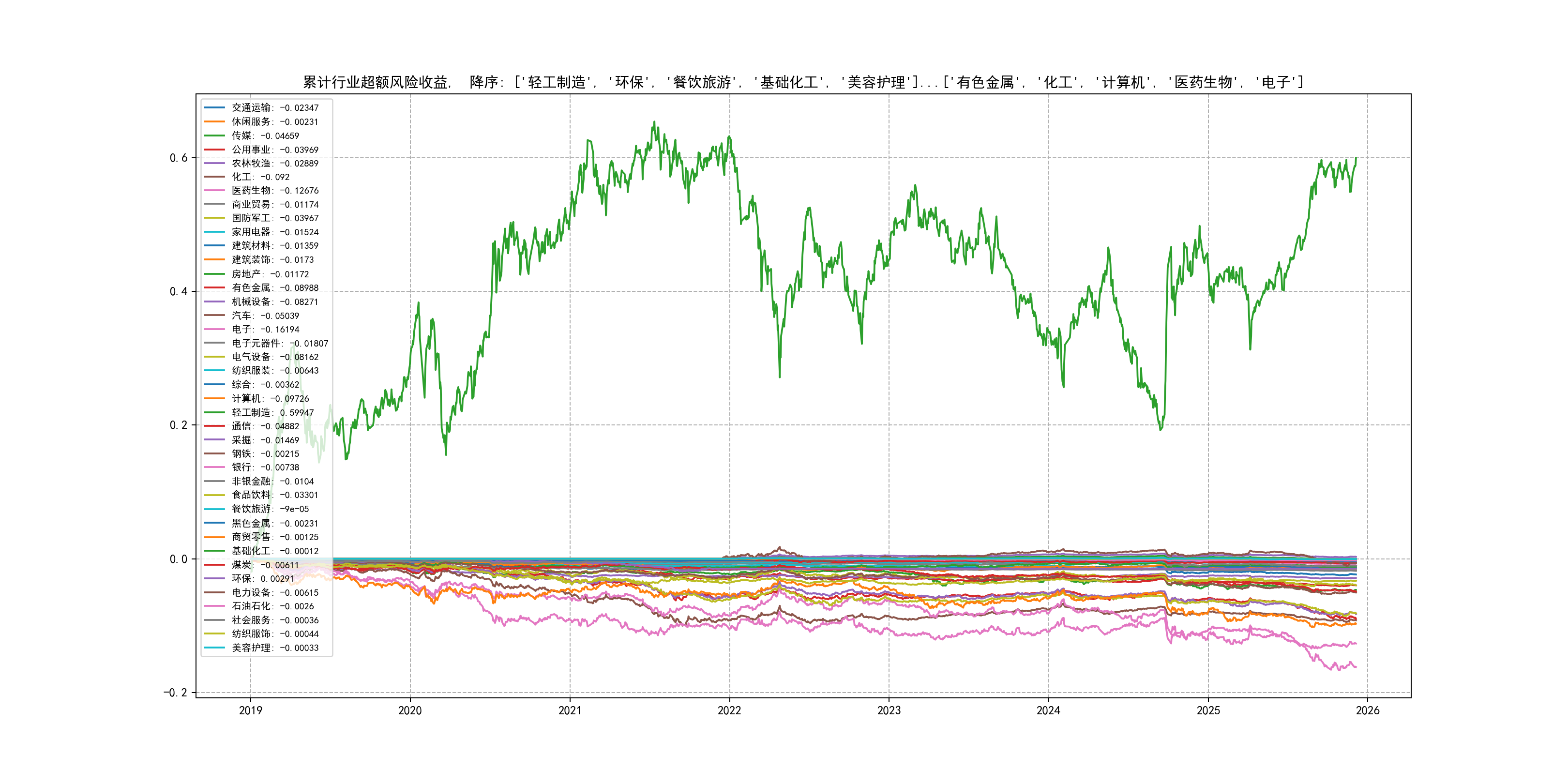Viewport: 1568px width, 784px height.
Task: Click the 医药生物 legend label
Action: 251,191
